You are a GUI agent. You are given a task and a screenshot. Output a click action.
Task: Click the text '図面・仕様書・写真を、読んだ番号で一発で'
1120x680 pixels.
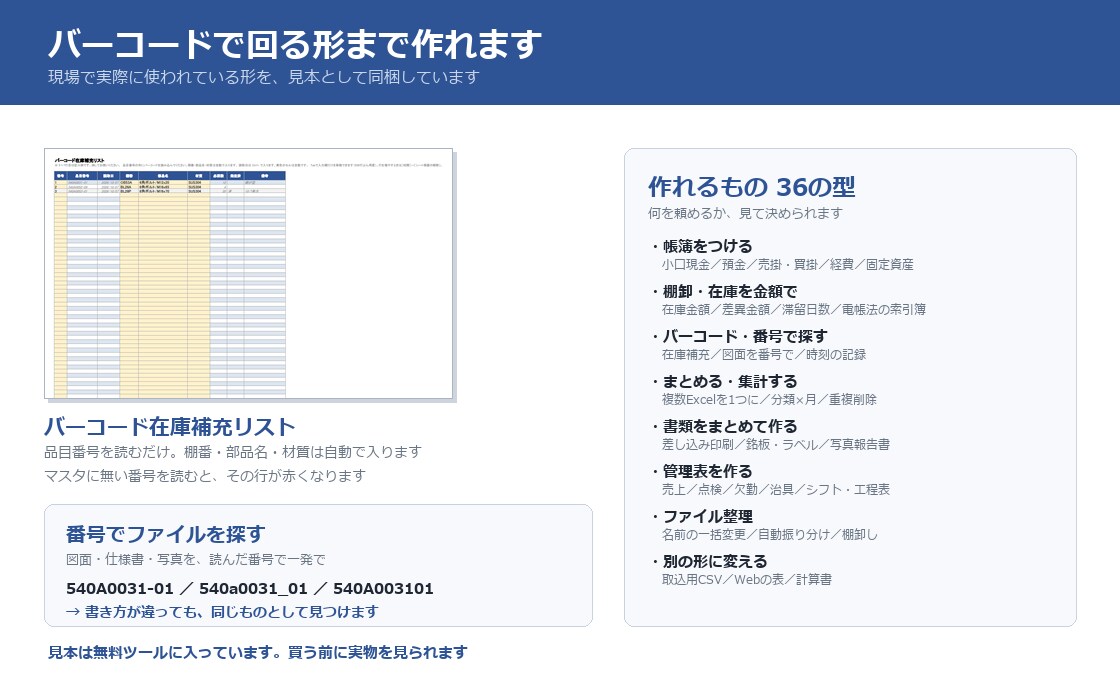click(196, 559)
